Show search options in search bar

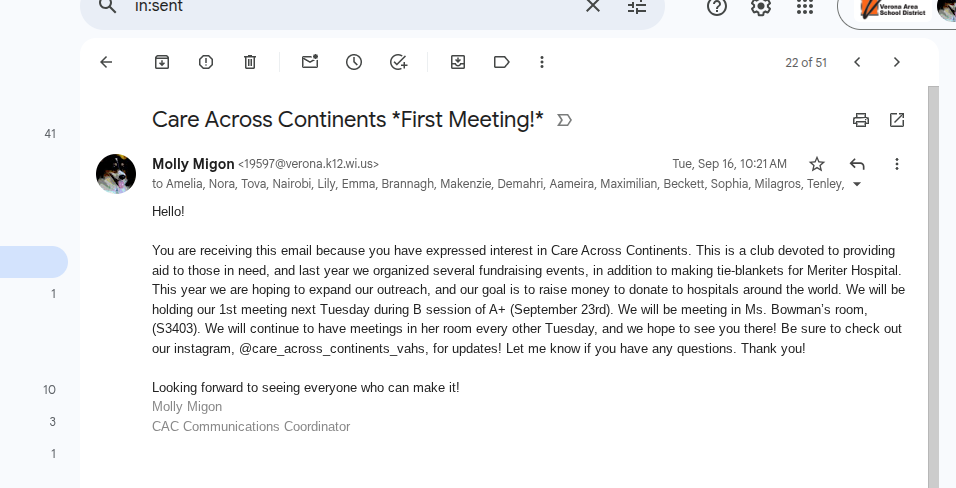tap(637, 7)
